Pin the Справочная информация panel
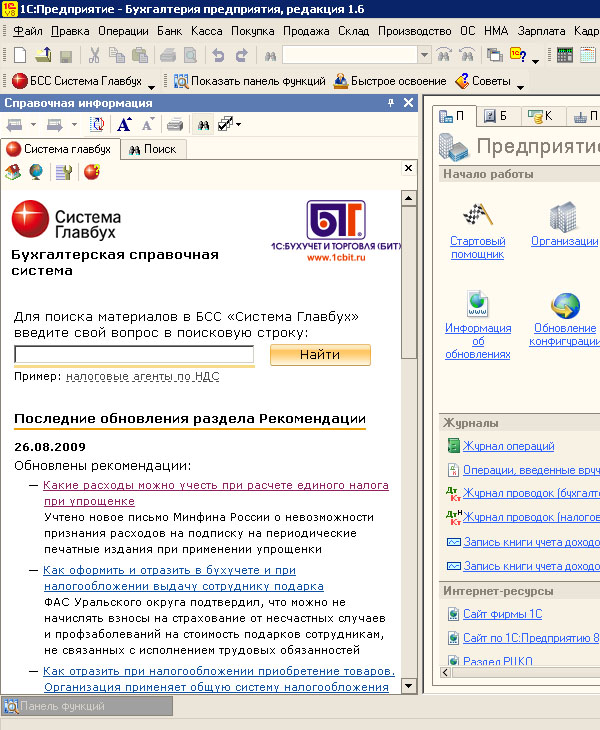This screenshot has height=730, width=600. pos(391,102)
